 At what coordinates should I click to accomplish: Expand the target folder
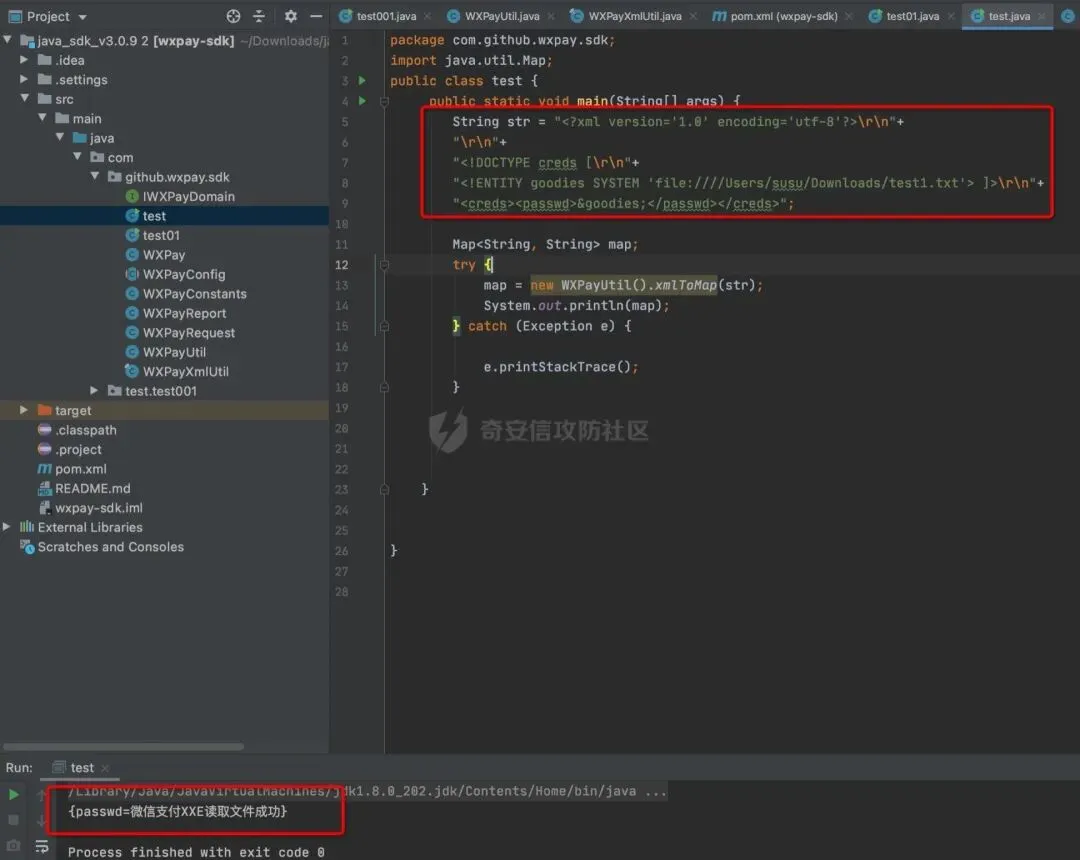point(24,410)
